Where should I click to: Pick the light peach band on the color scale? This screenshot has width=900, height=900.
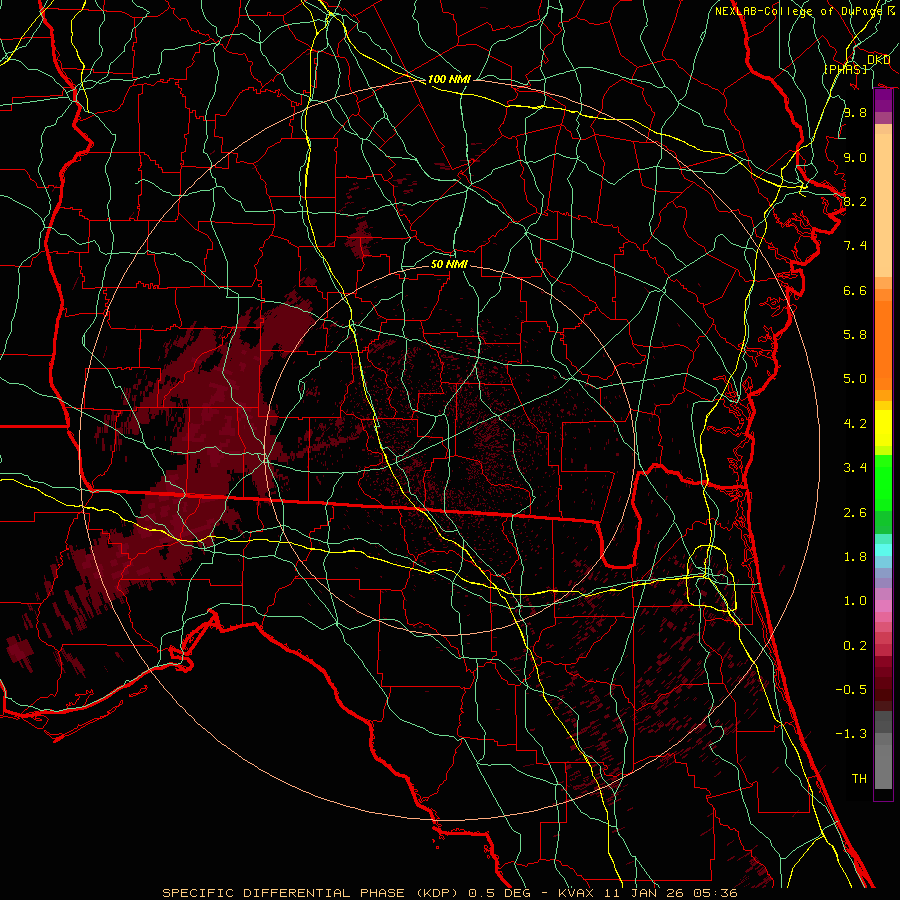point(883,207)
